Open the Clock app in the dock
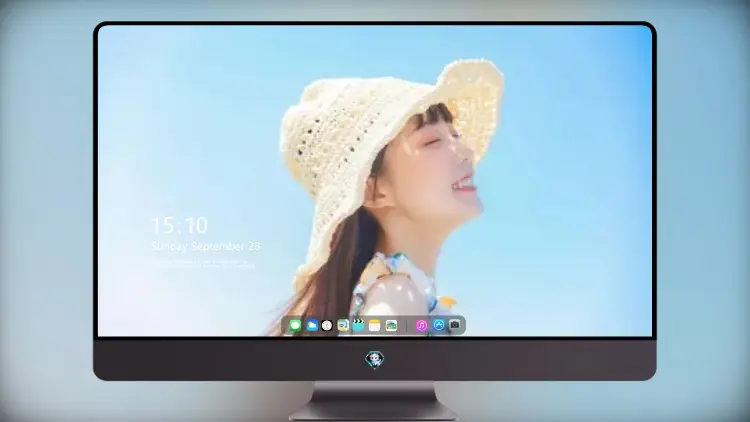This screenshot has height=422, width=750. tap(327, 326)
